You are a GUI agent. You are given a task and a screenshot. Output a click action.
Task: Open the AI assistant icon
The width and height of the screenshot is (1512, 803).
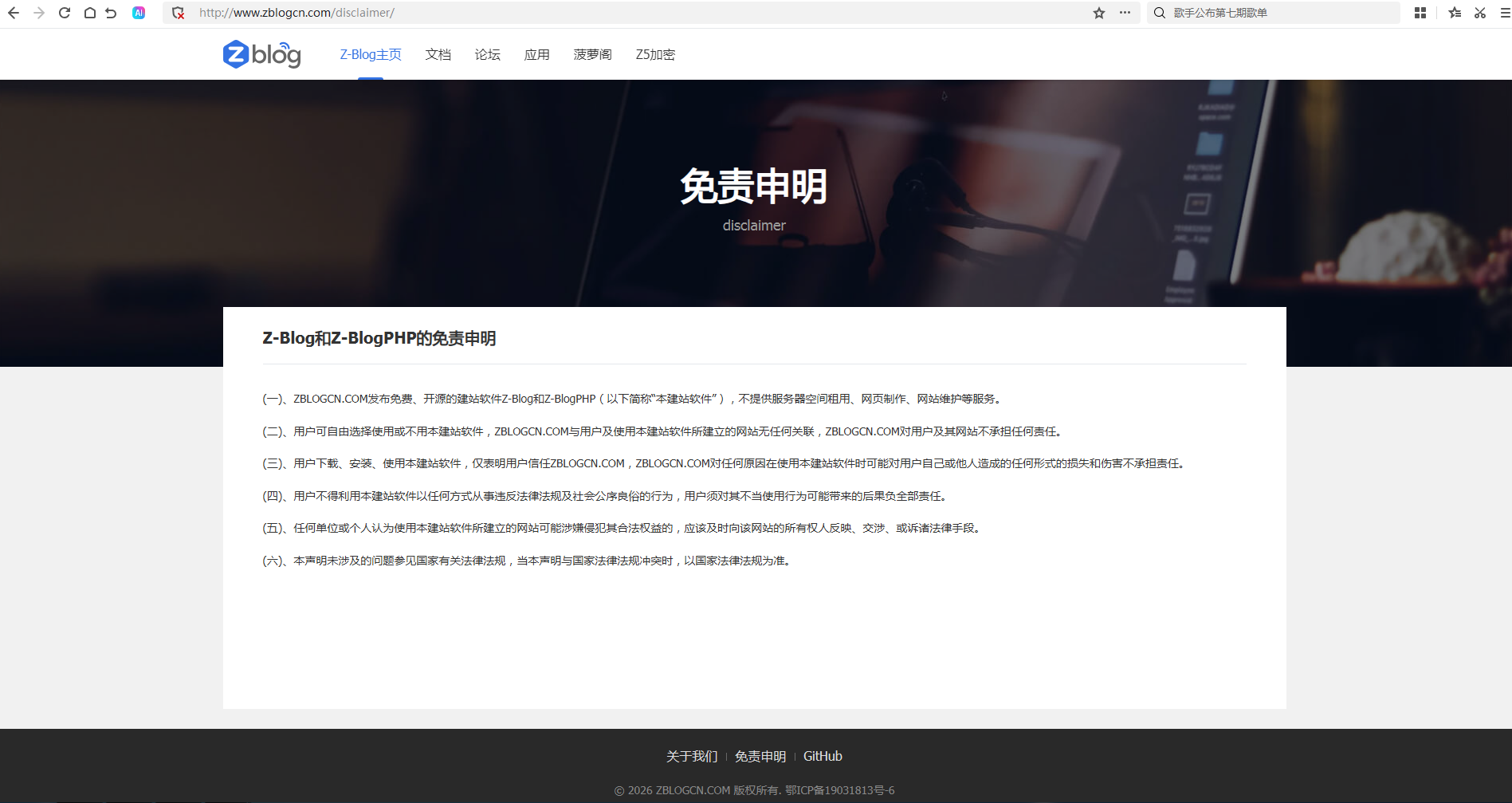[139, 13]
